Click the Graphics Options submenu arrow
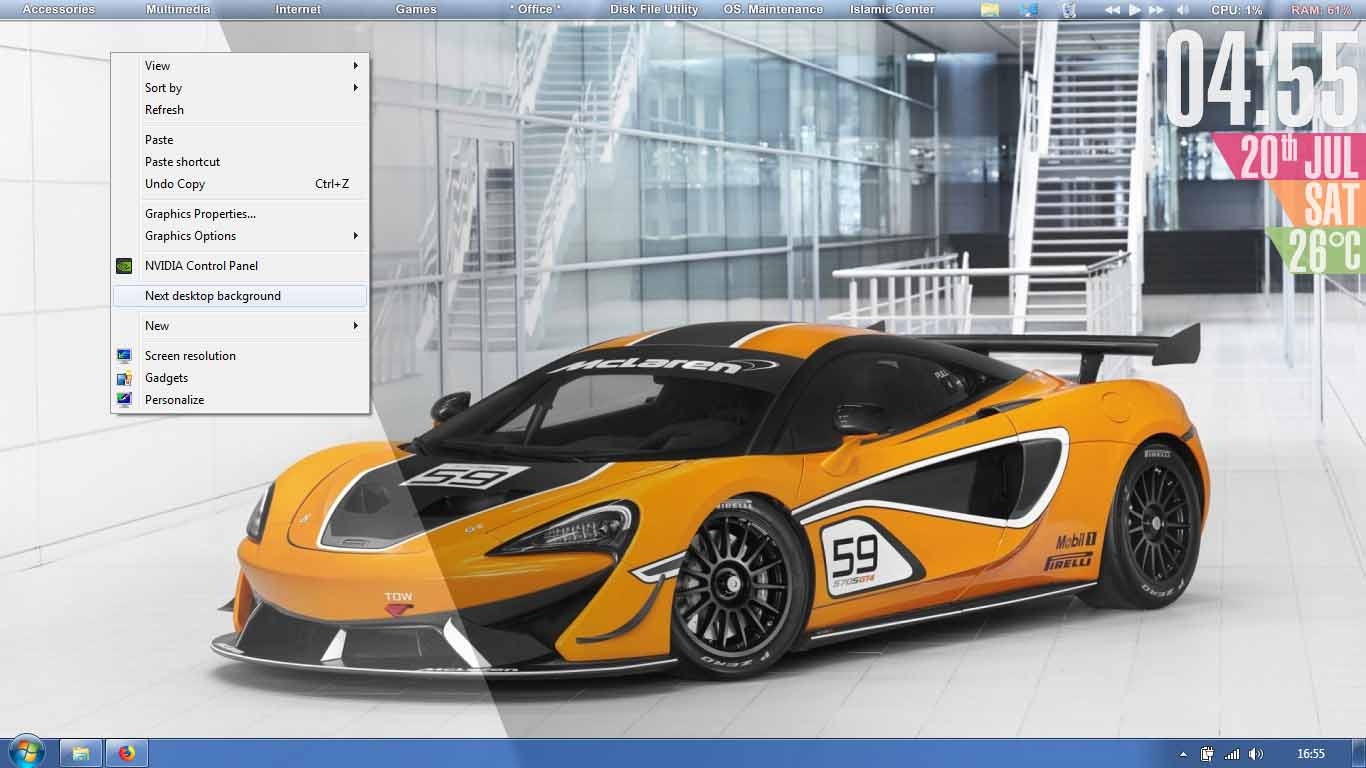Screen dimensions: 1366x768 [x=355, y=236]
